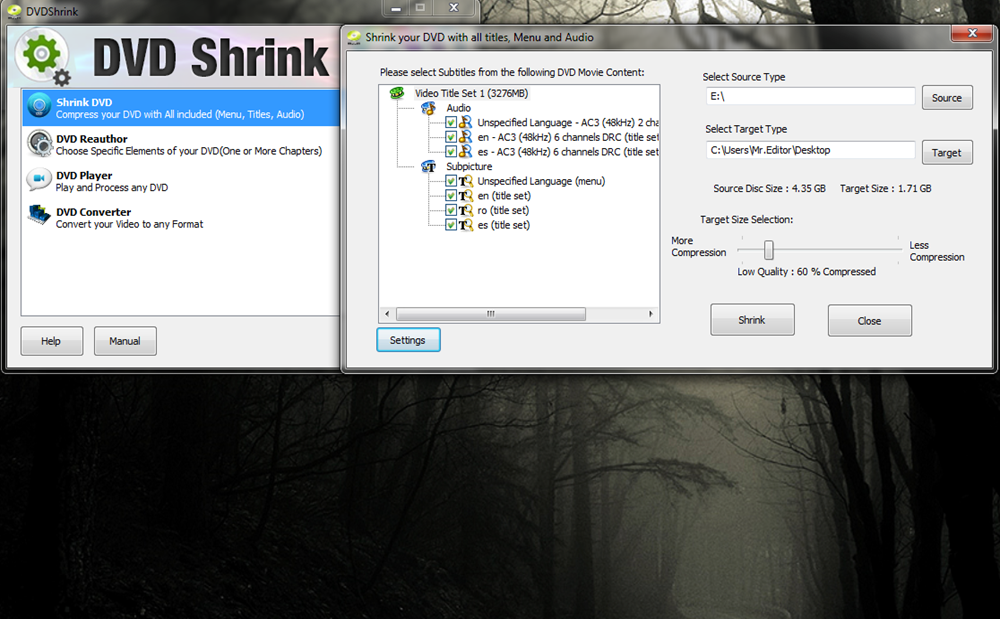Select 'en (title set)' row text
Image resolution: width=1000 pixels, height=619 pixels.
click(x=504, y=196)
